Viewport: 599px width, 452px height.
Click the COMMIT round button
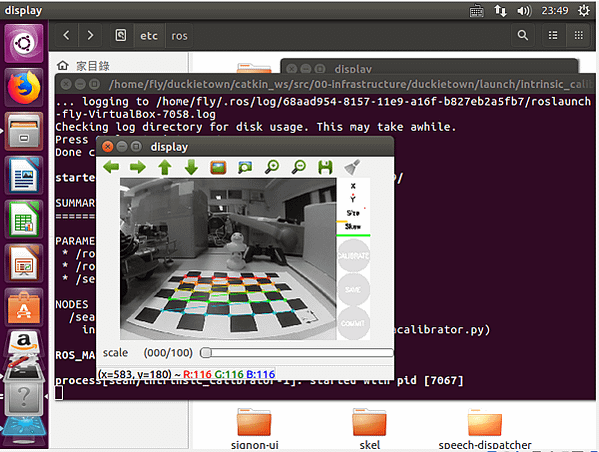(x=353, y=323)
